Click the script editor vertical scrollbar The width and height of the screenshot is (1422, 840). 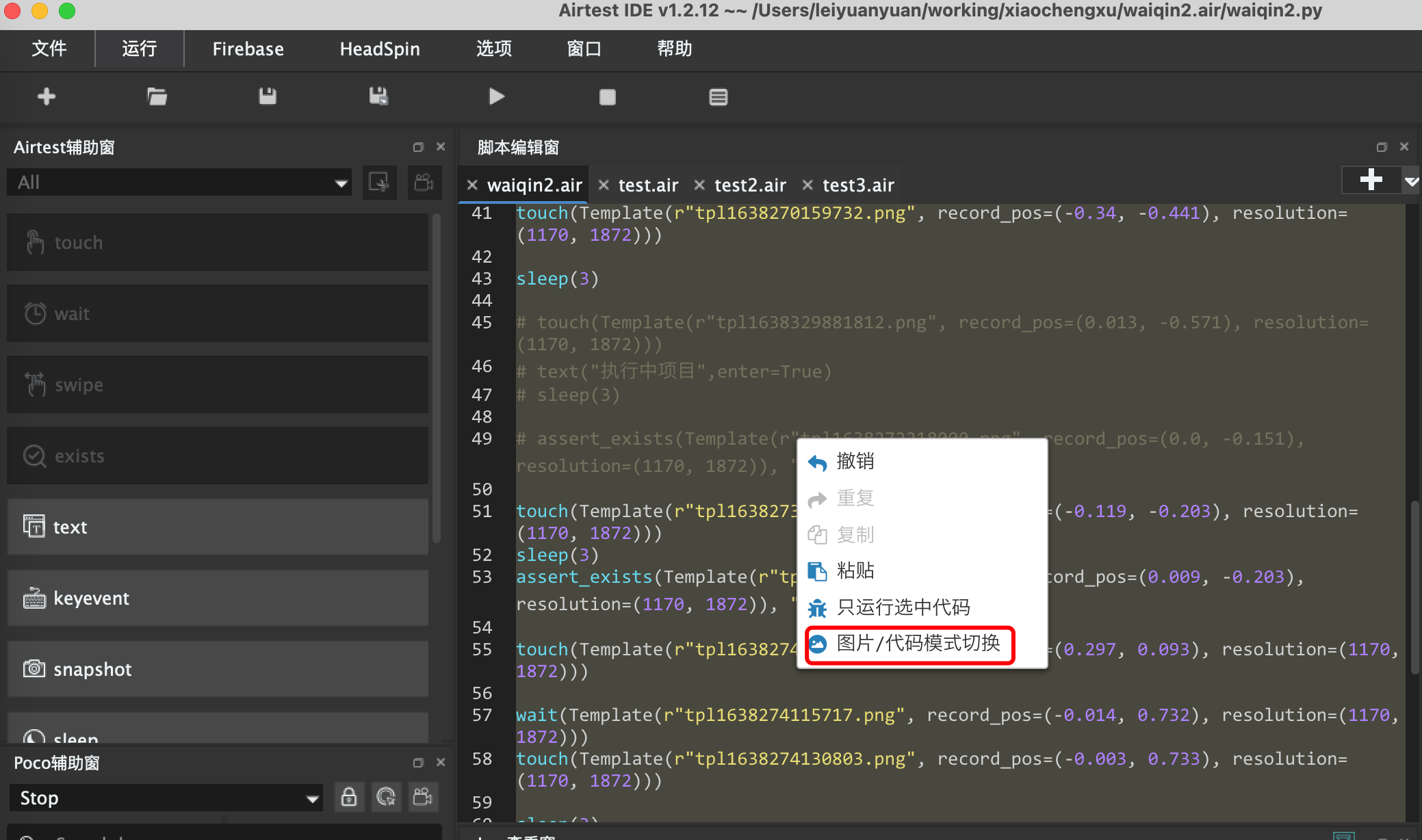click(x=1414, y=588)
